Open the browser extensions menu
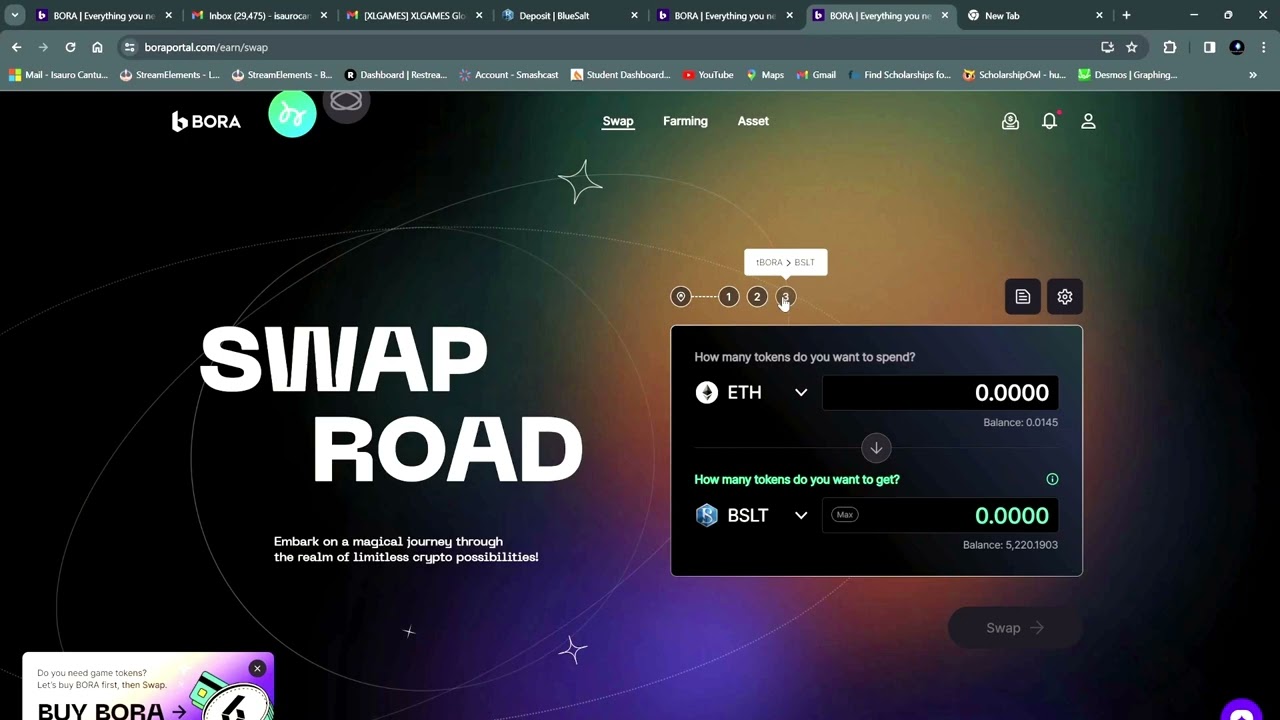Viewport: 1280px width, 720px height. pyautogui.click(x=1170, y=47)
